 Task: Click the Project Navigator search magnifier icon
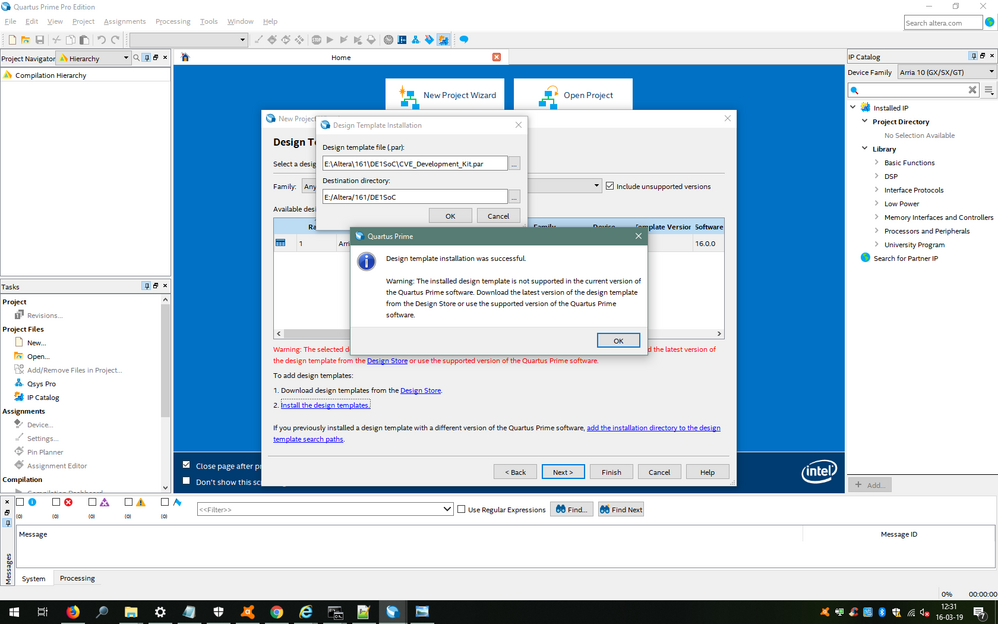(x=136, y=58)
